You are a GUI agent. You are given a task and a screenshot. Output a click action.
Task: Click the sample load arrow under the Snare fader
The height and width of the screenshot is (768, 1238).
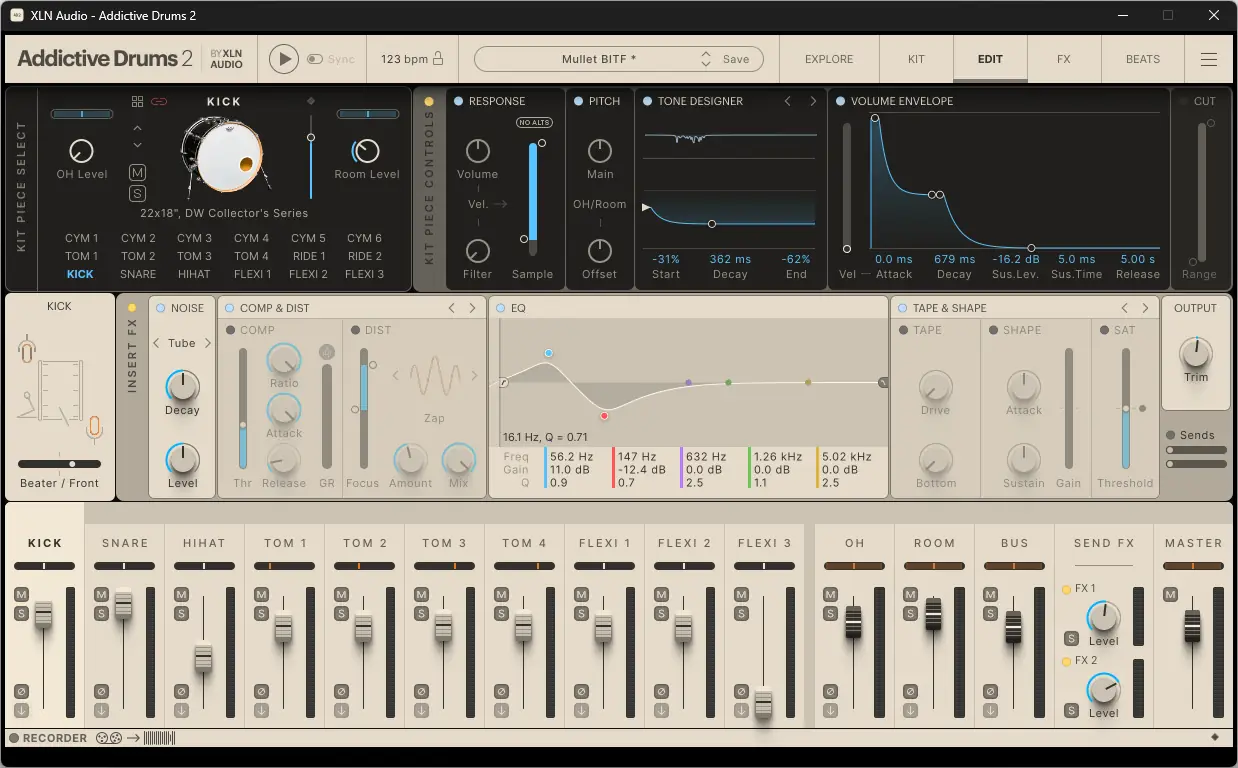pos(101,710)
